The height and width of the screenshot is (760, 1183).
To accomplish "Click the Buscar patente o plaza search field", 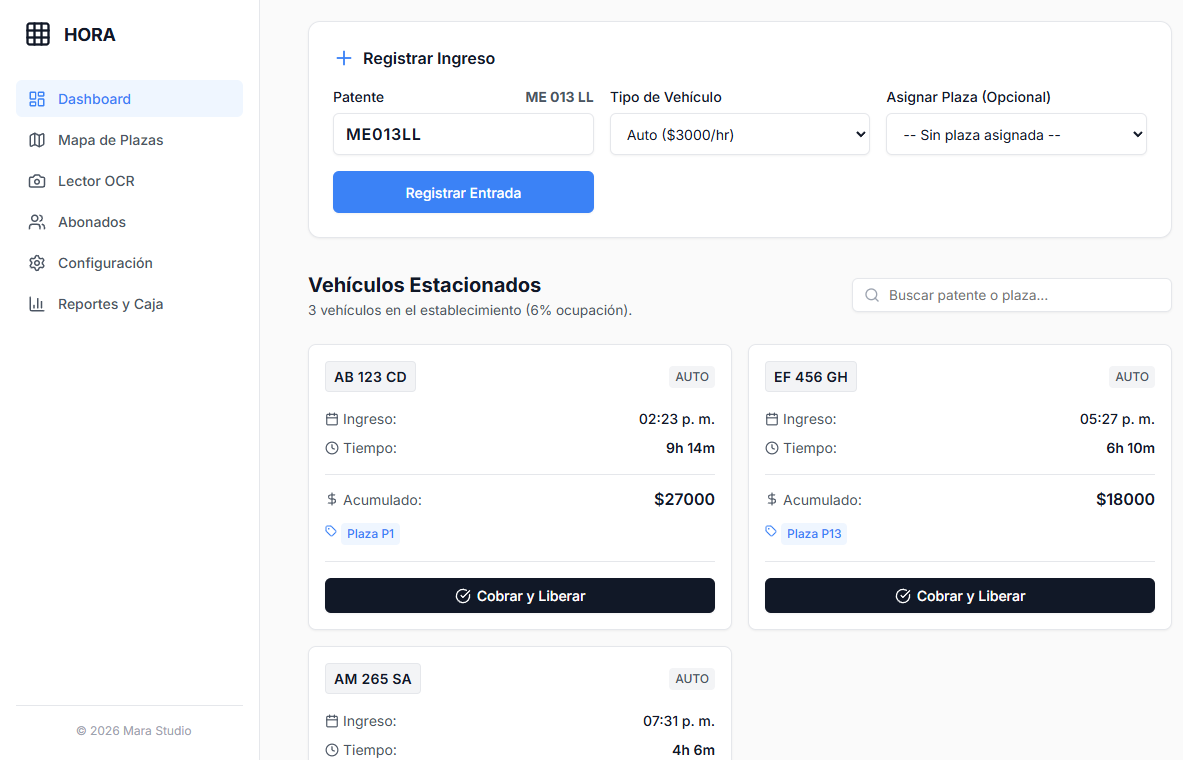I will click(x=1012, y=295).
